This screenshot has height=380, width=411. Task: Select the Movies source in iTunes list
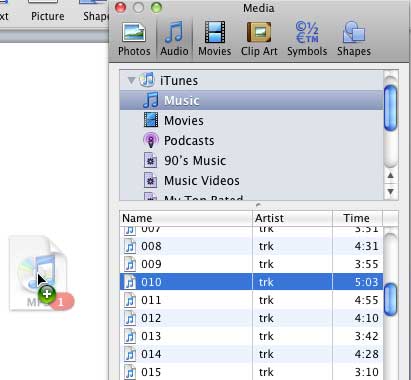pos(251,120)
